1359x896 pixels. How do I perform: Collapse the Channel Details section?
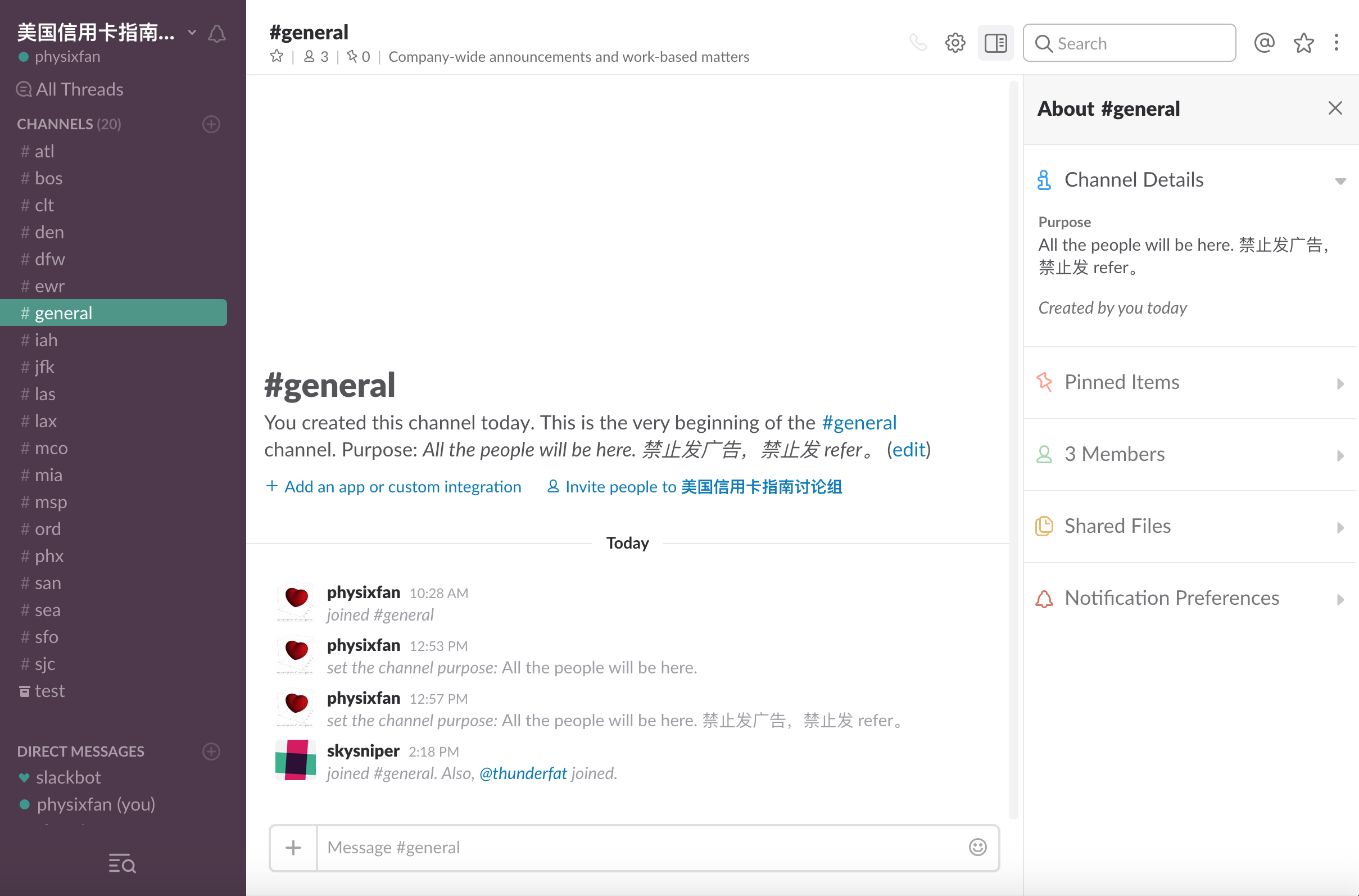point(1340,181)
